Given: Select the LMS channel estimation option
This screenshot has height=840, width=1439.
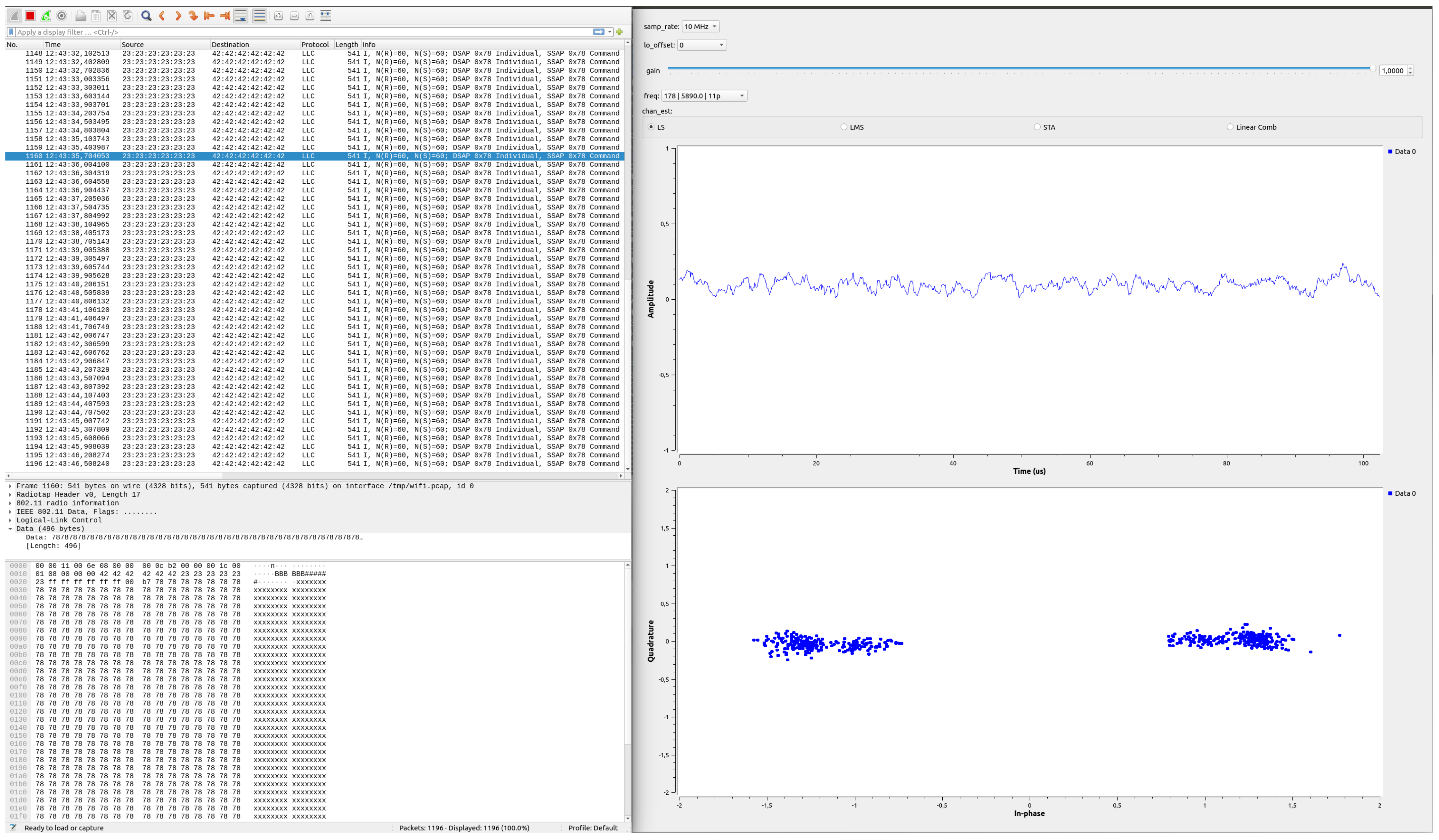Looking at the screenshot, I should pos(844,127).
